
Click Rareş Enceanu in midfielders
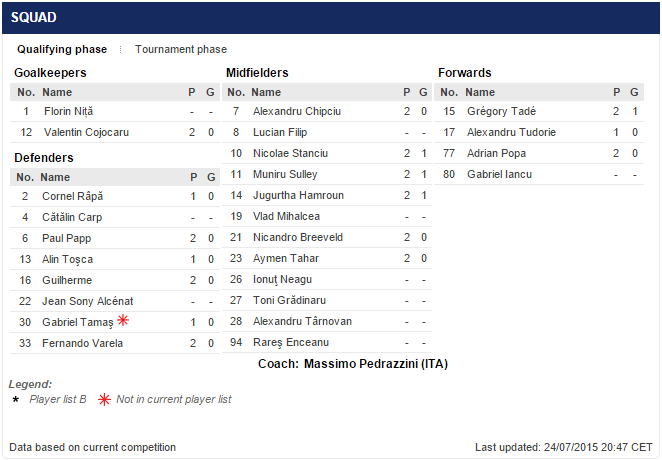[289, 342]
